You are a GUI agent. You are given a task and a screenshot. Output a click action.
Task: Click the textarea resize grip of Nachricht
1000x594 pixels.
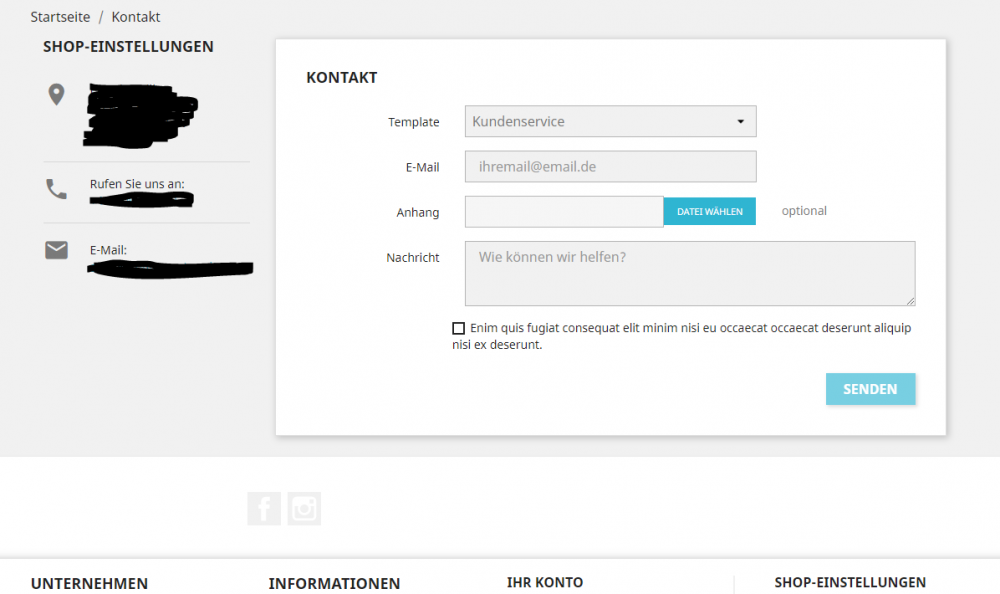[x=911, y=301]
